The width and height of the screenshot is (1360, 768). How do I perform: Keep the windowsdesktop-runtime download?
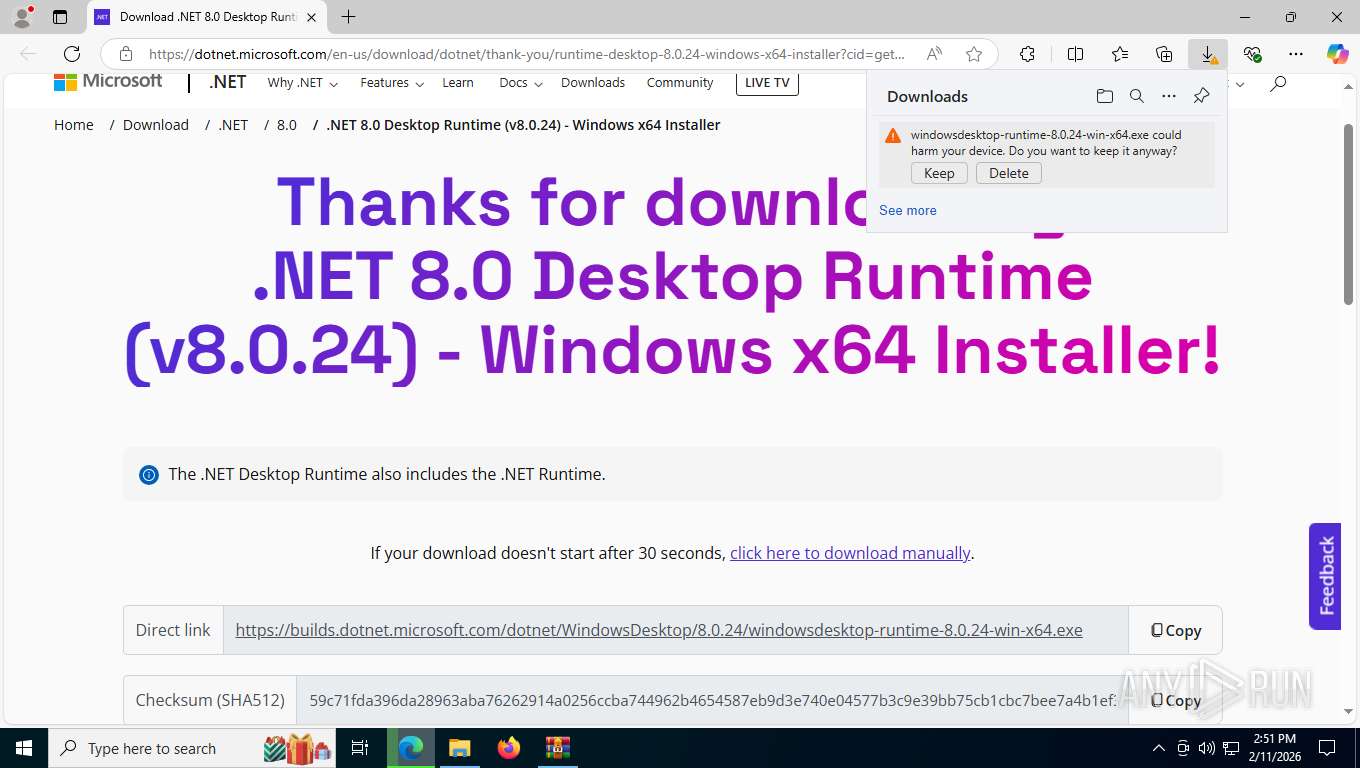(939, 173)
